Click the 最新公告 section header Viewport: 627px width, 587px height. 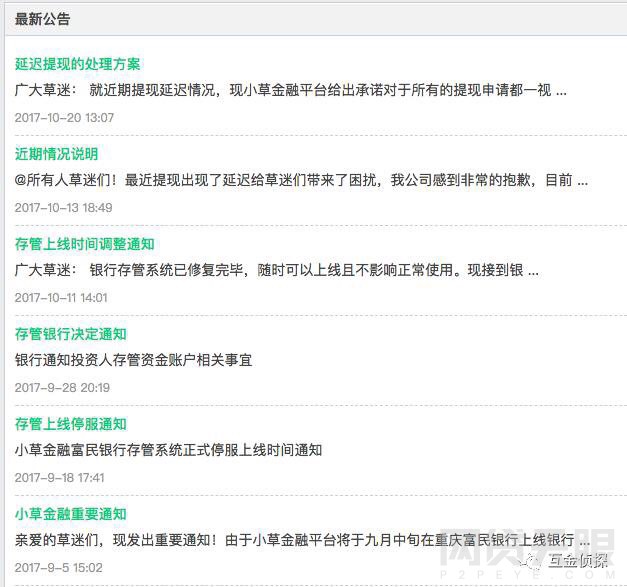tap(42, 19)
